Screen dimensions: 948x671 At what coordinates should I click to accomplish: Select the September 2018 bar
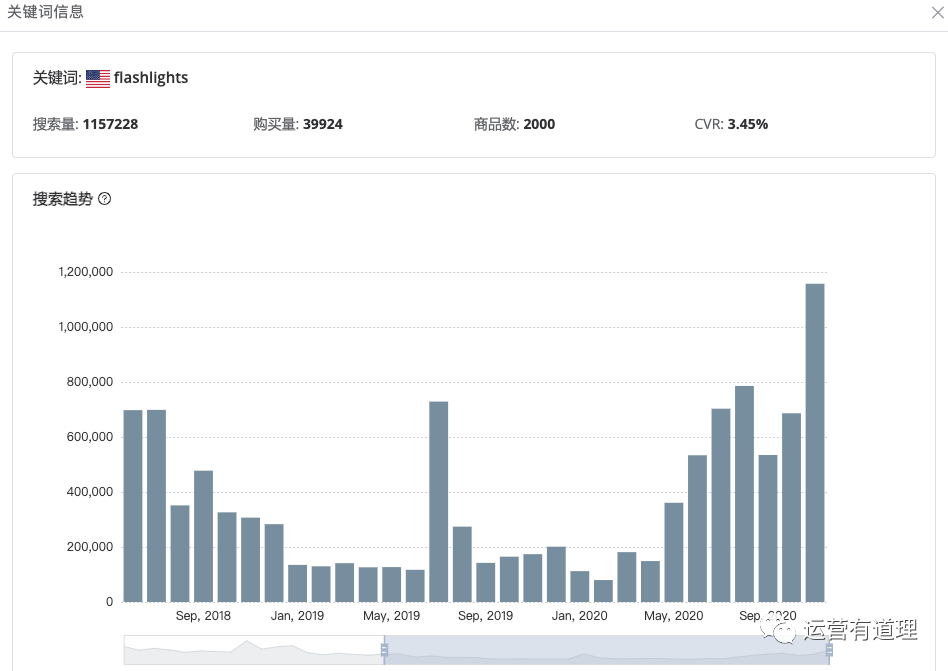(x=203, y=536)
